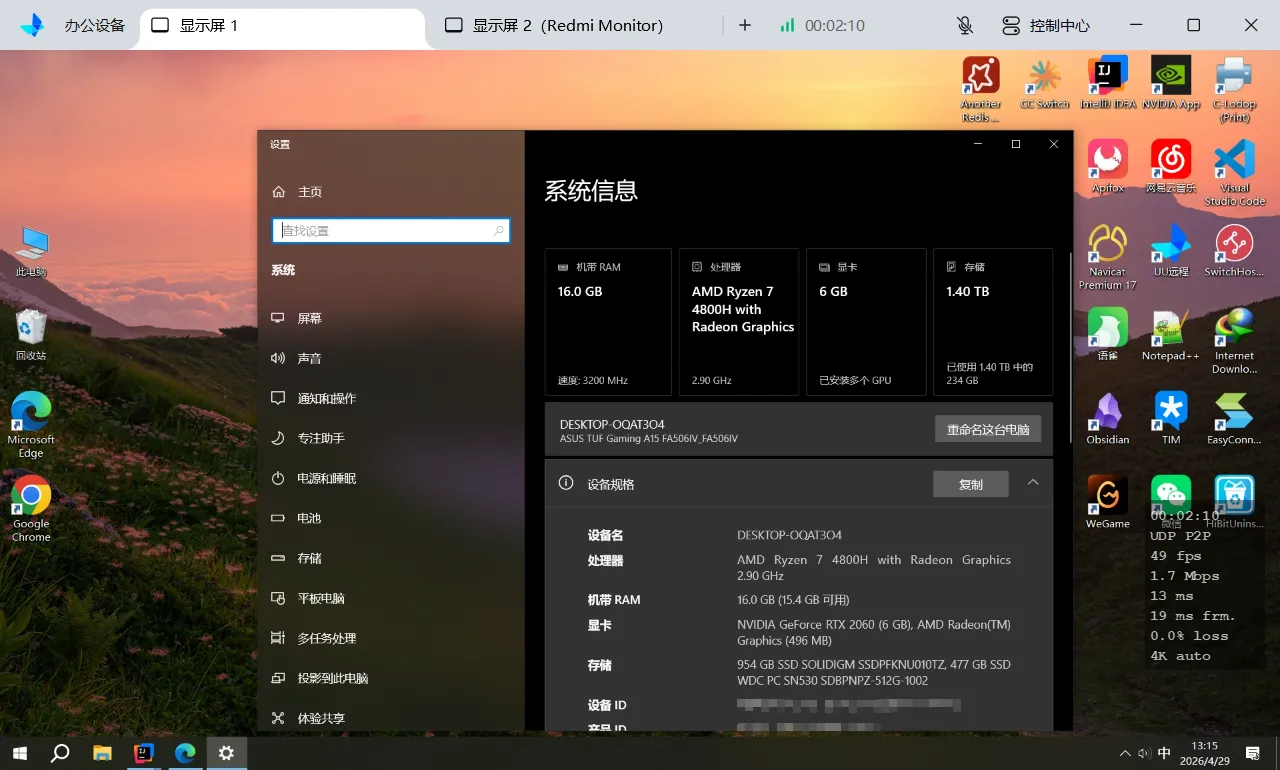Click the 重命名这台电脑 button
Viewport: 1280px width, 770px height.
[988, 429]
